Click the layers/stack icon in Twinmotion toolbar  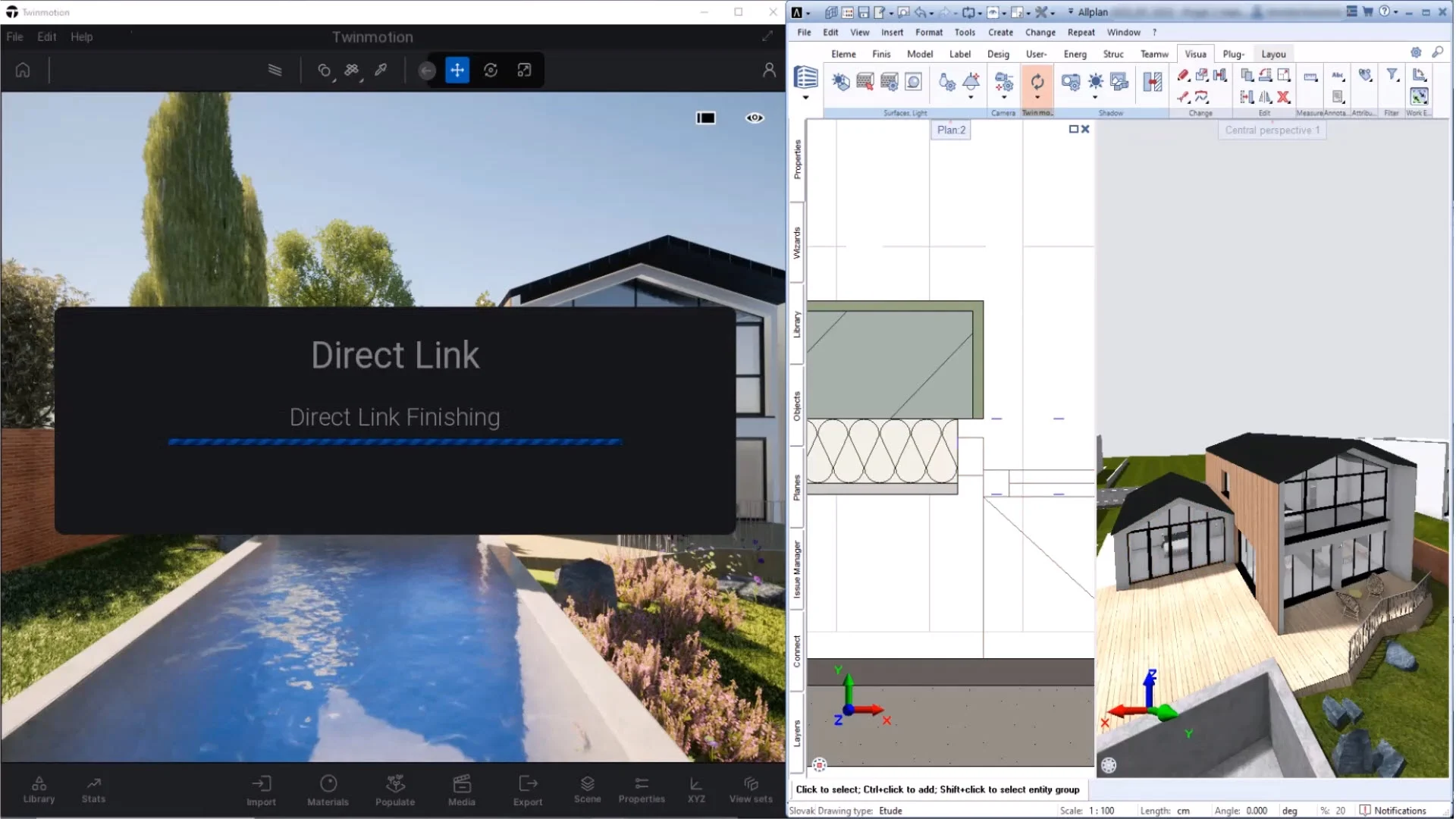click(275, 70)
